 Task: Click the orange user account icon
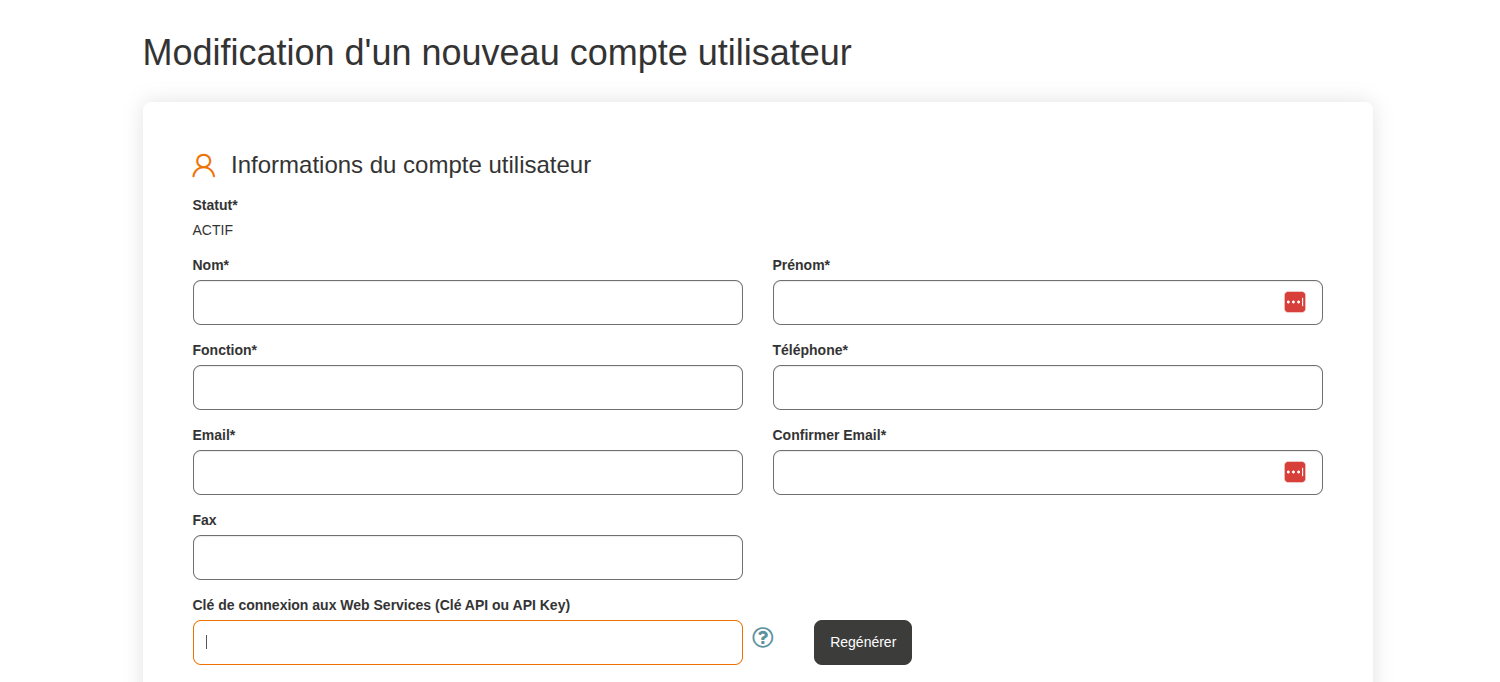click(204, 165)
